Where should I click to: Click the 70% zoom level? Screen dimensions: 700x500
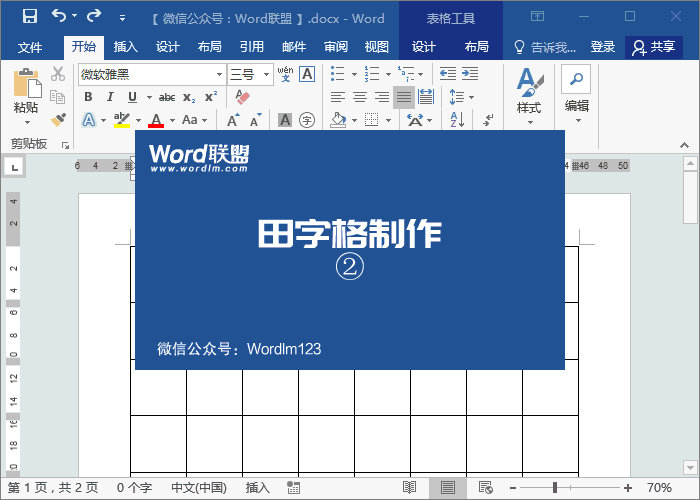(659, 488)
